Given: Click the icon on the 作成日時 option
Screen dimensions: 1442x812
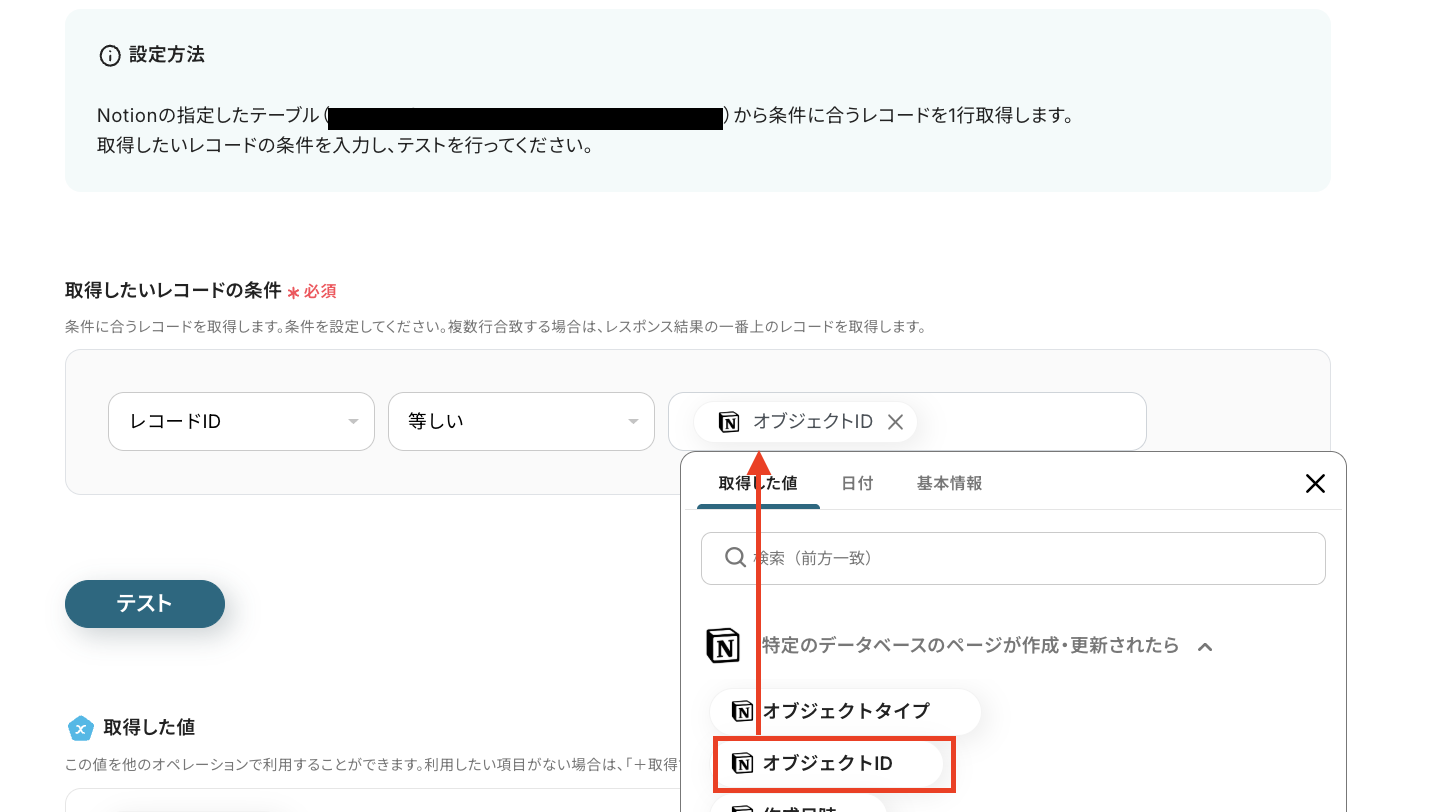Looking at the screenshot, I should pyautogui.click(x=743, y=808).
